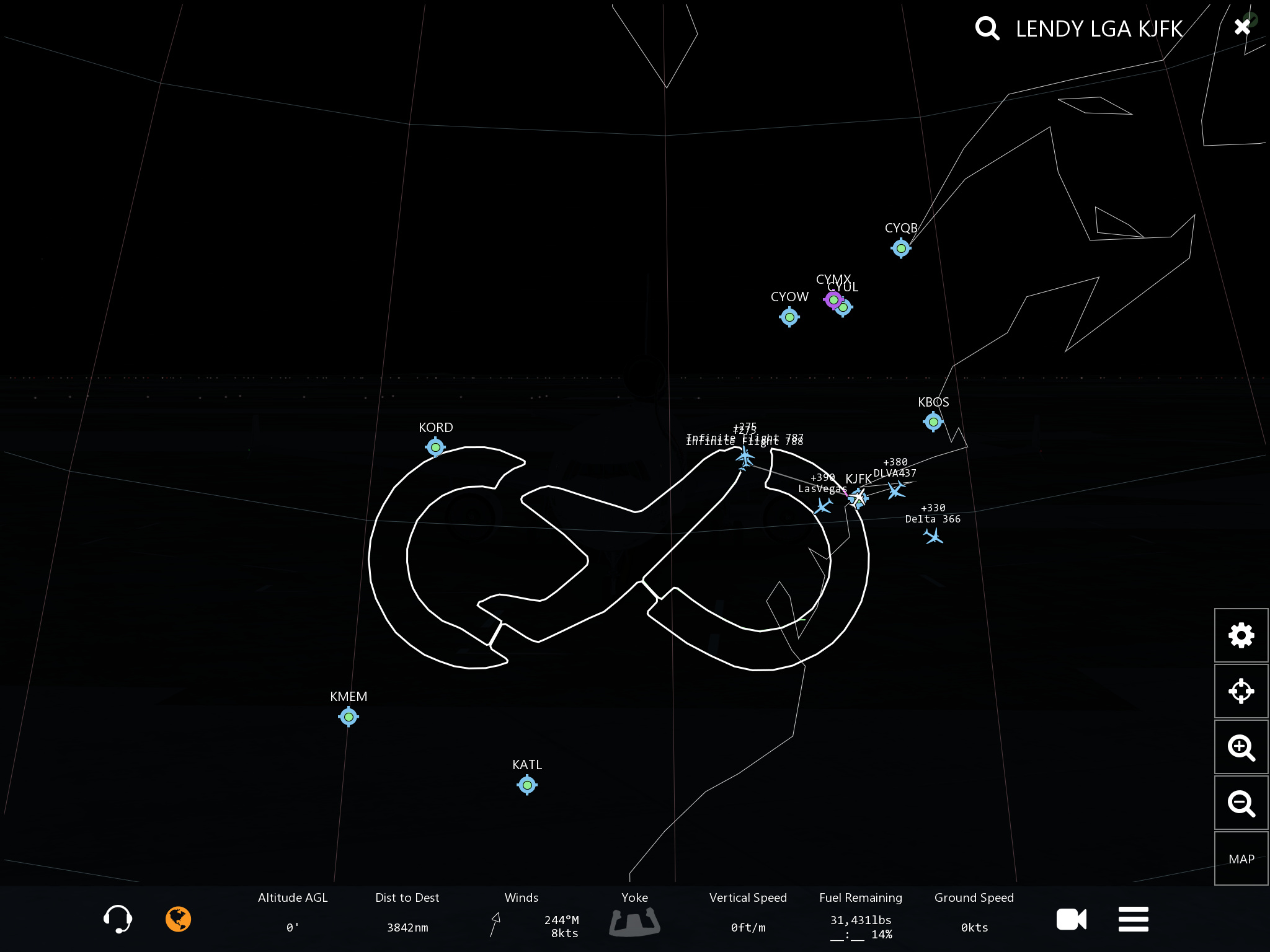
Task: Select the KBOS airport marker
Action: coord(933,422)
